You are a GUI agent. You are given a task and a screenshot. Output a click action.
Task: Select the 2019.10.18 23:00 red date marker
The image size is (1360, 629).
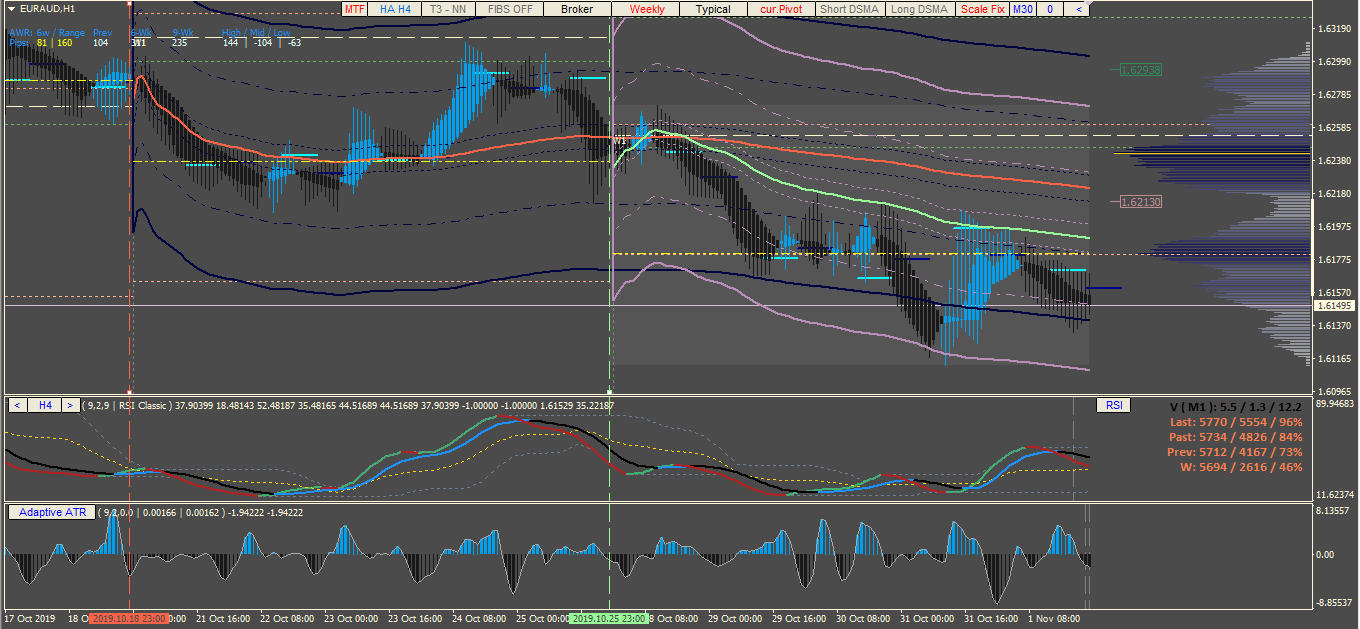[130, 619]
